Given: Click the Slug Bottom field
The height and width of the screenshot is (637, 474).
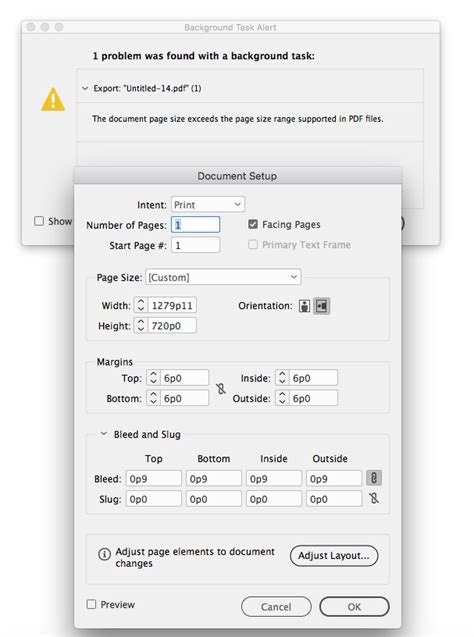Looking at the screenshot, I should (x=214, y=498).
